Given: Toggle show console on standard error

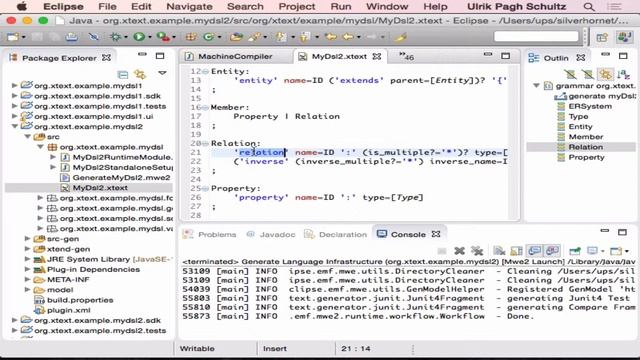Looking at the screenshot, I should pos(552,251).
